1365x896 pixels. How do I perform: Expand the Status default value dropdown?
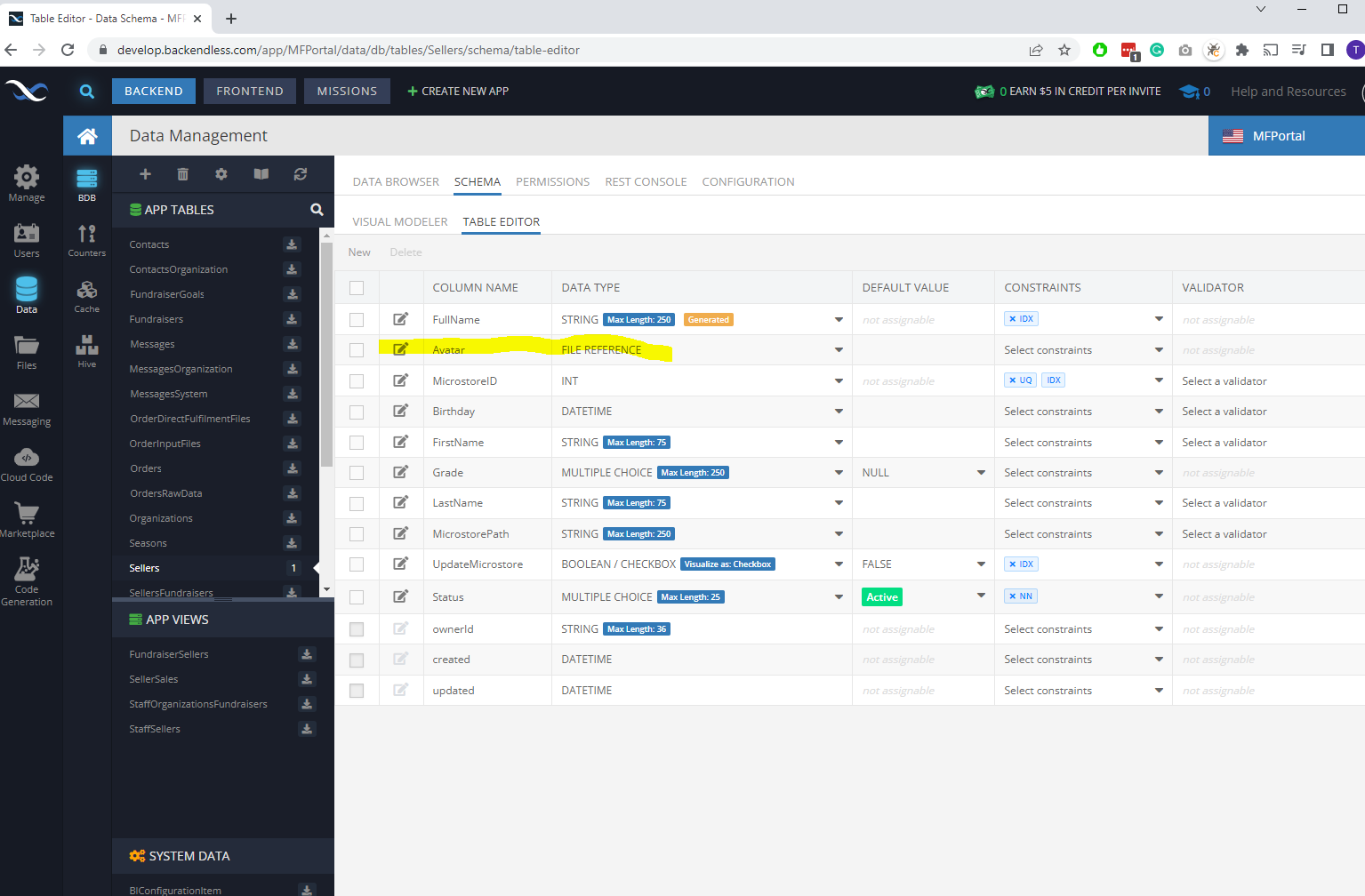coord(981,596)
